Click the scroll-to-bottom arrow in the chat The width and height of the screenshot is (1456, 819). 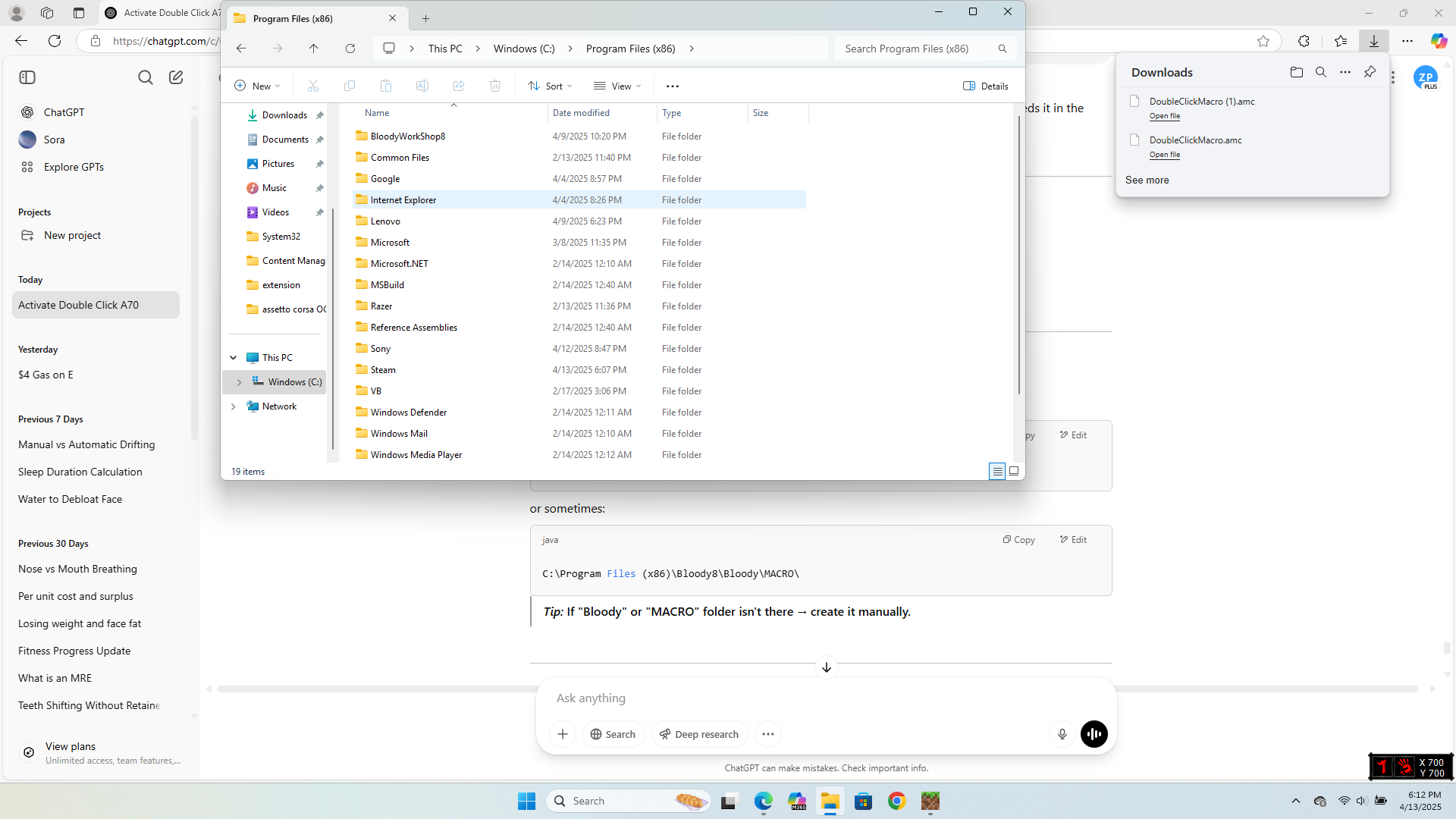click(826, 667)
